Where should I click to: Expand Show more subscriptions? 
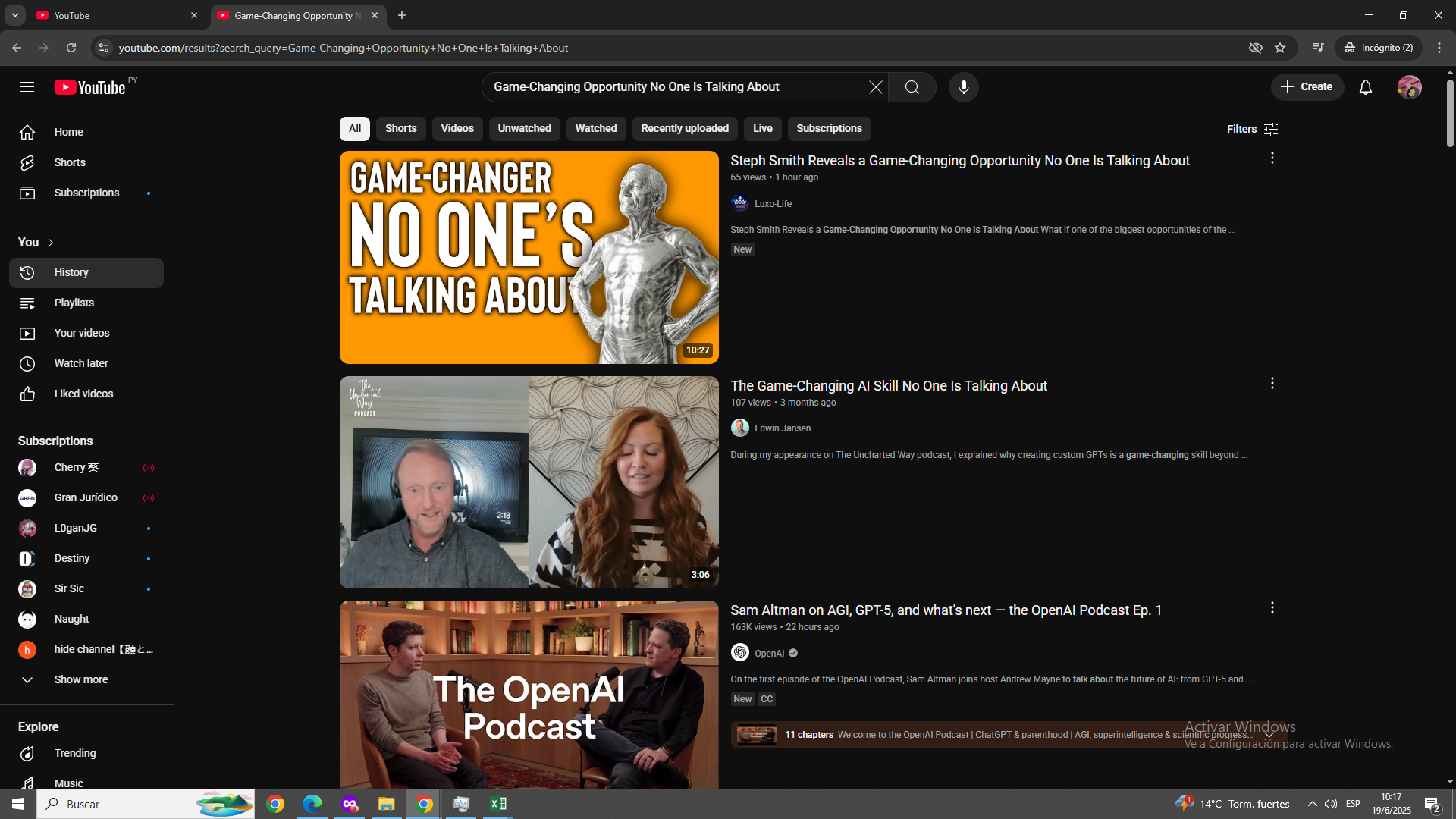(x=86, y=680)
